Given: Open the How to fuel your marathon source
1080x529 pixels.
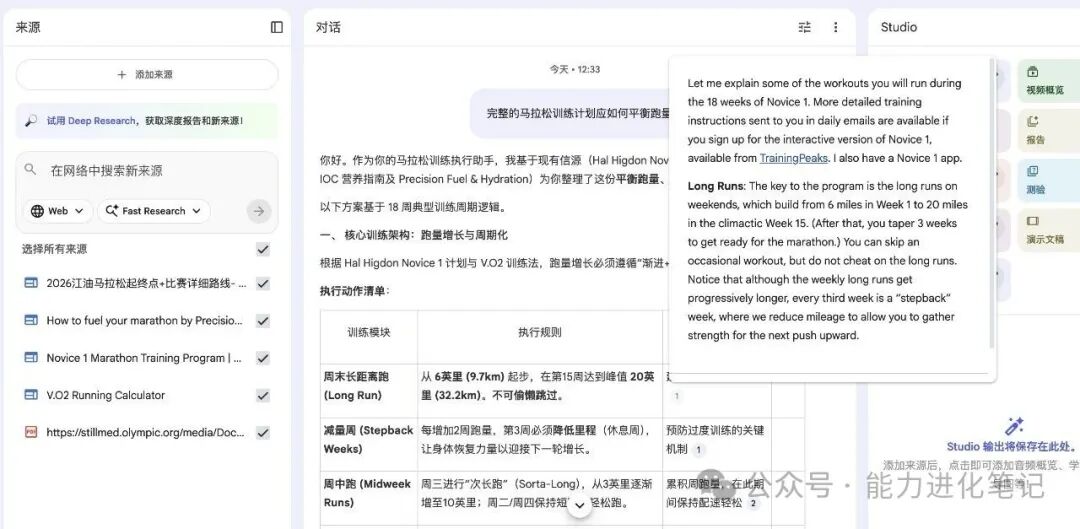Looking at the screenshot, I should coord(144,320).
